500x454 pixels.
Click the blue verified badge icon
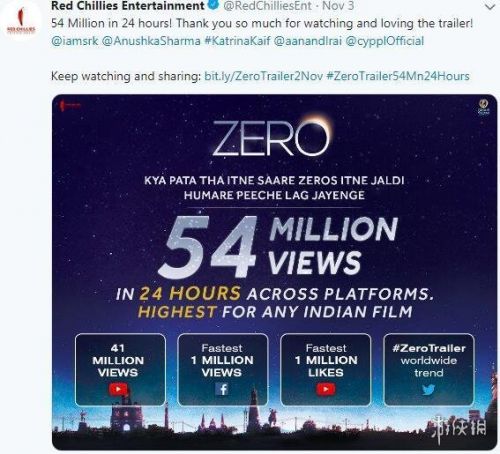[214, 5]
